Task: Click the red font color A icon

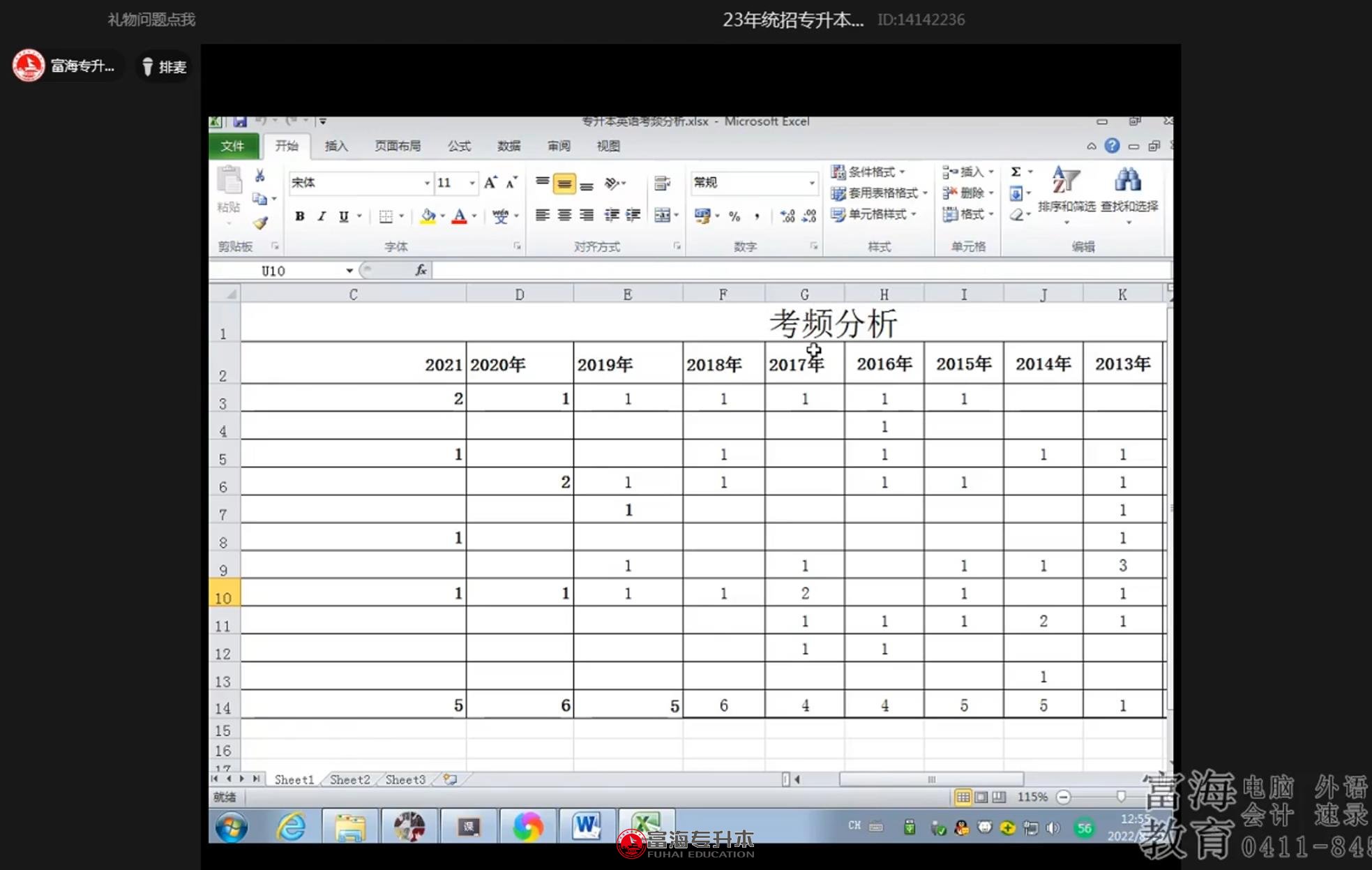Action: tap(459, 216)
